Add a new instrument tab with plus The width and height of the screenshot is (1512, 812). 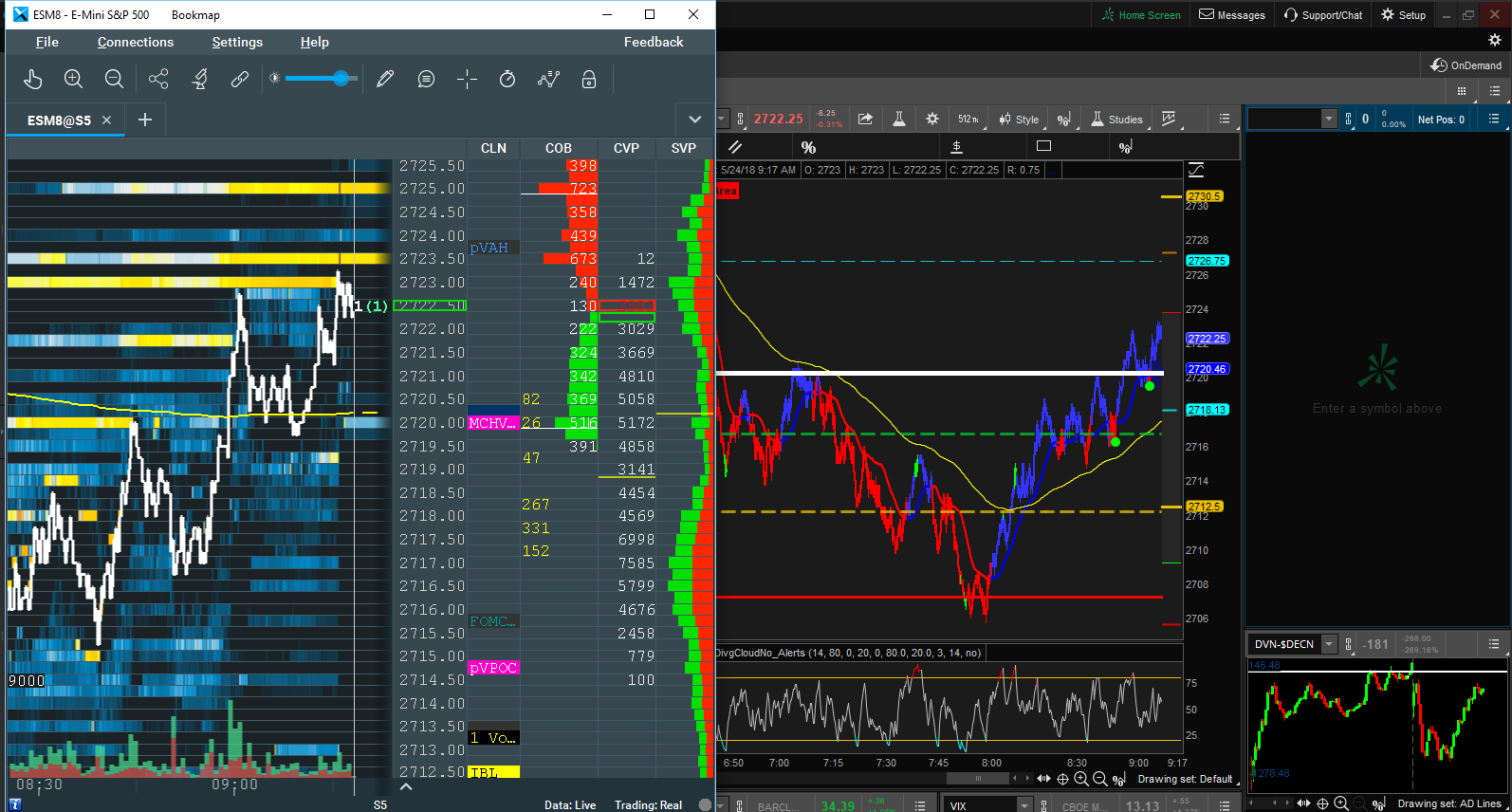[x=145, y=120]
